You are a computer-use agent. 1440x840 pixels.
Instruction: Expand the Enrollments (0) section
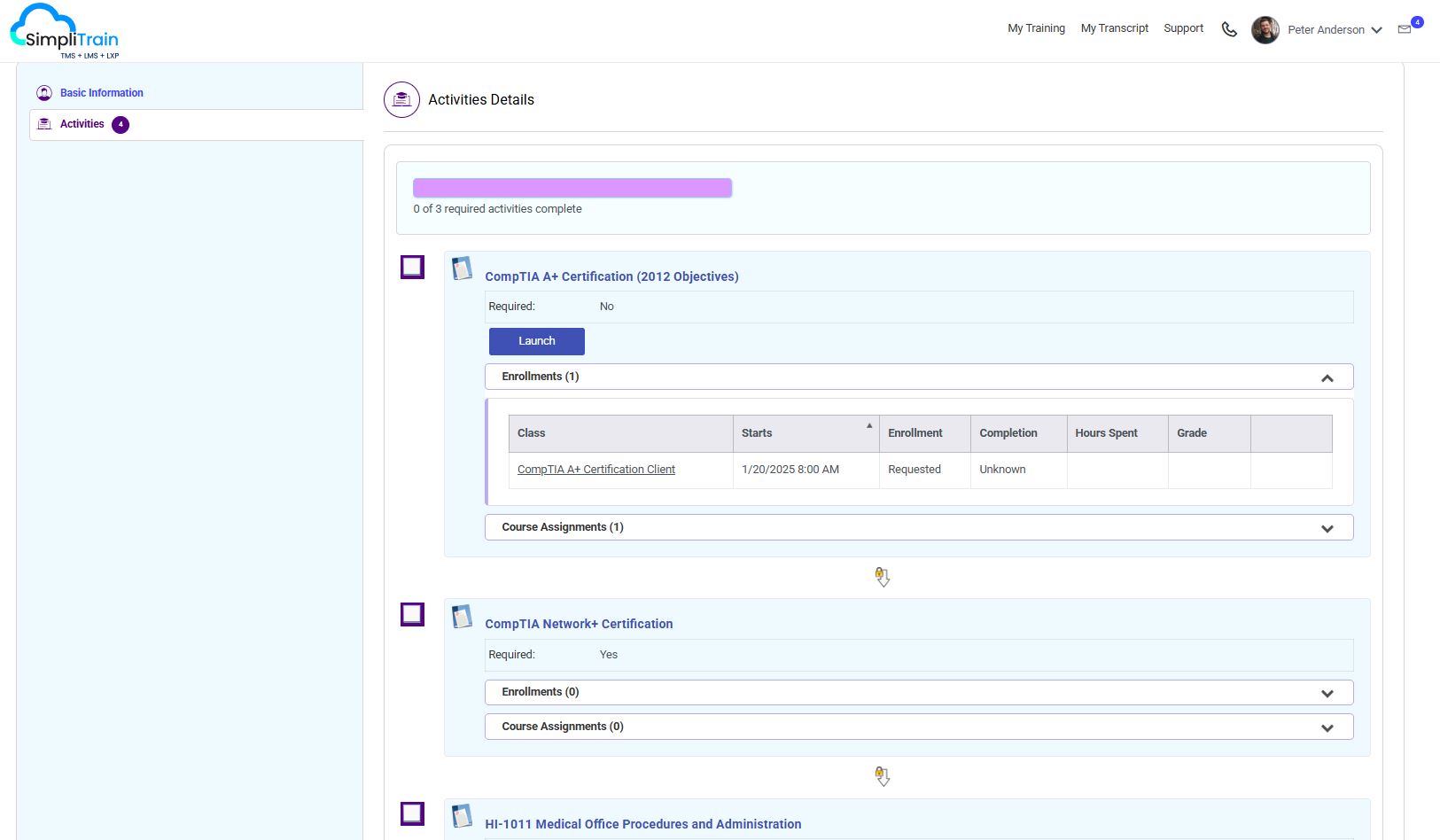1327,693
